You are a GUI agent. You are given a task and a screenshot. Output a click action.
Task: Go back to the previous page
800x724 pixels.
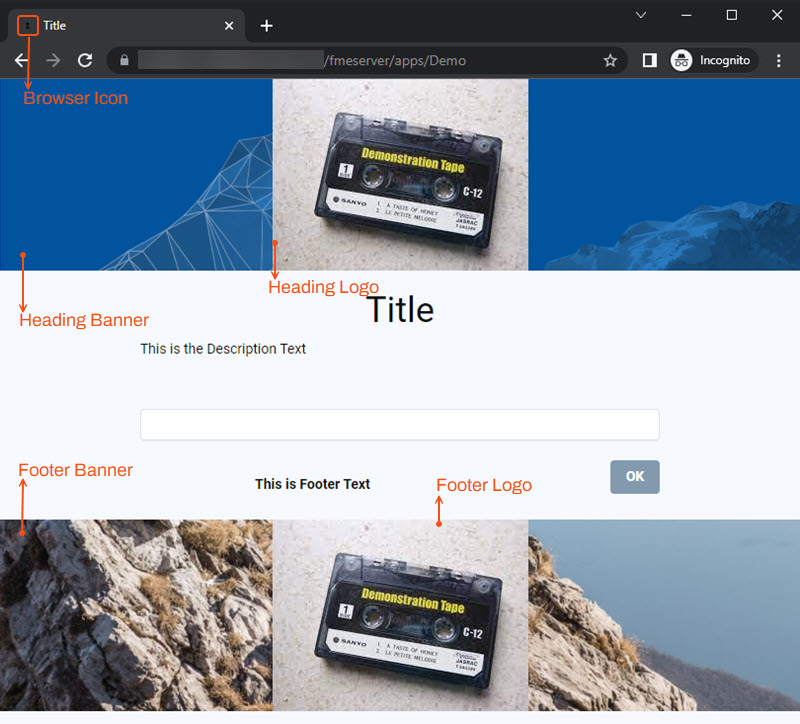(21, 61)
